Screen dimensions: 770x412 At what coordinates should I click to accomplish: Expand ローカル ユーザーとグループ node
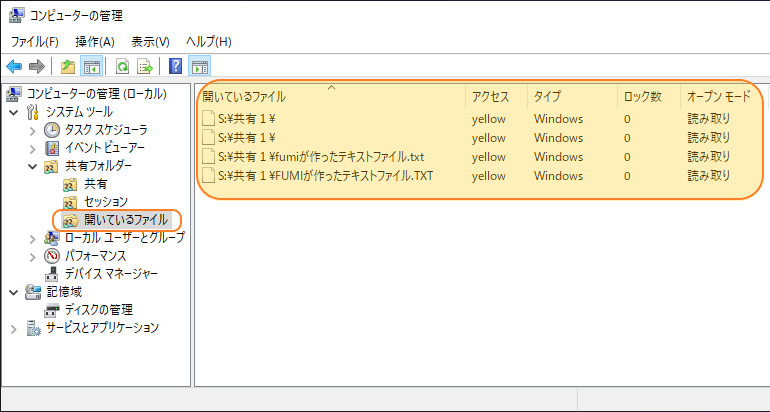[x=32, y=239]
